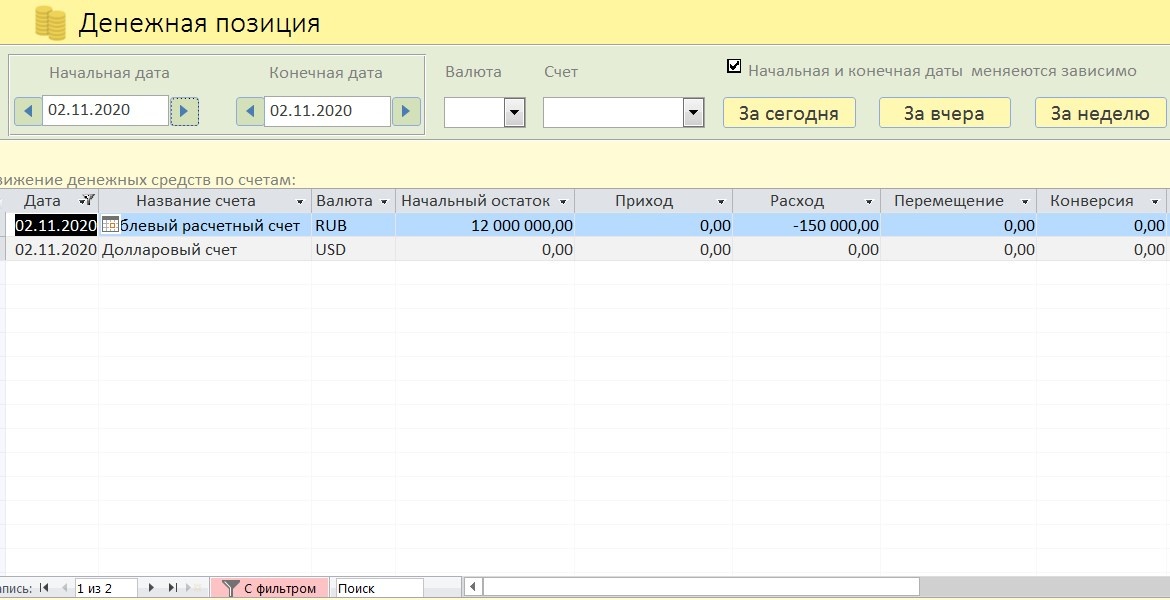Open the Перемещение column dropdown arrow
This screenshot has height=600, width=1170.
click(1024, 201)
